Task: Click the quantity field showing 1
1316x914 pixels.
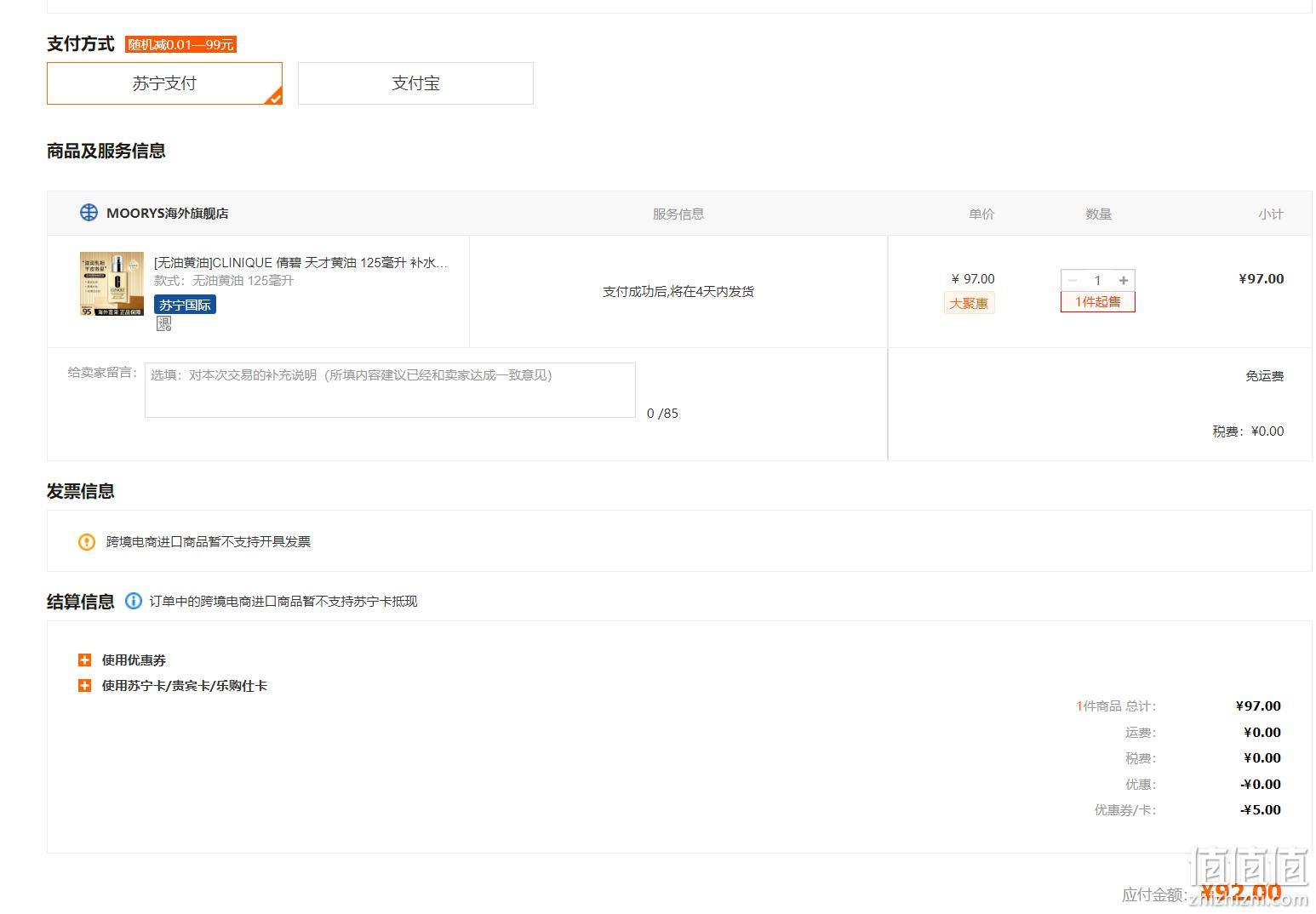Action: [x=1098, y=280]
